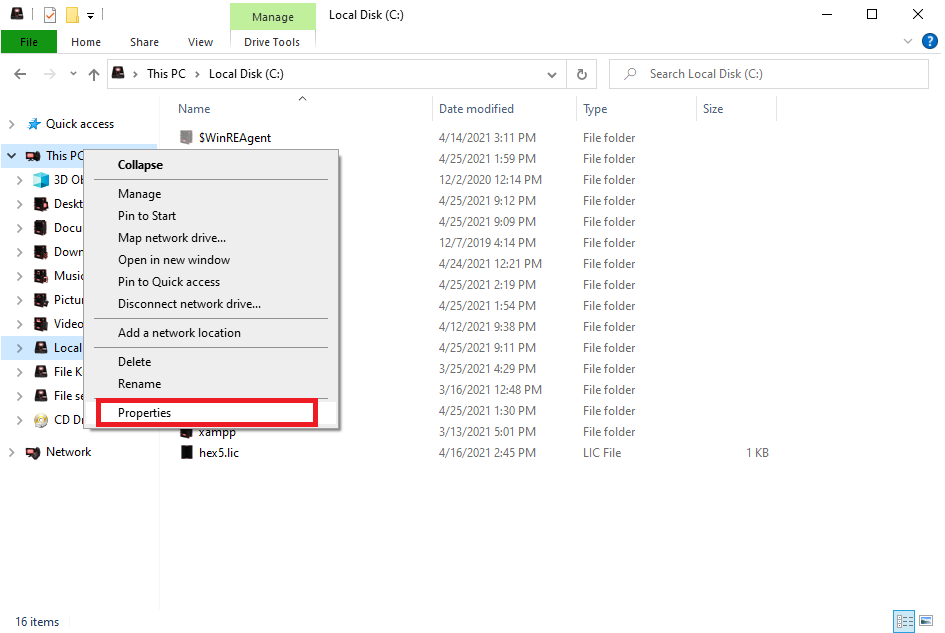Switch to details view button
945x633 pixels.
tap(903, 621)
